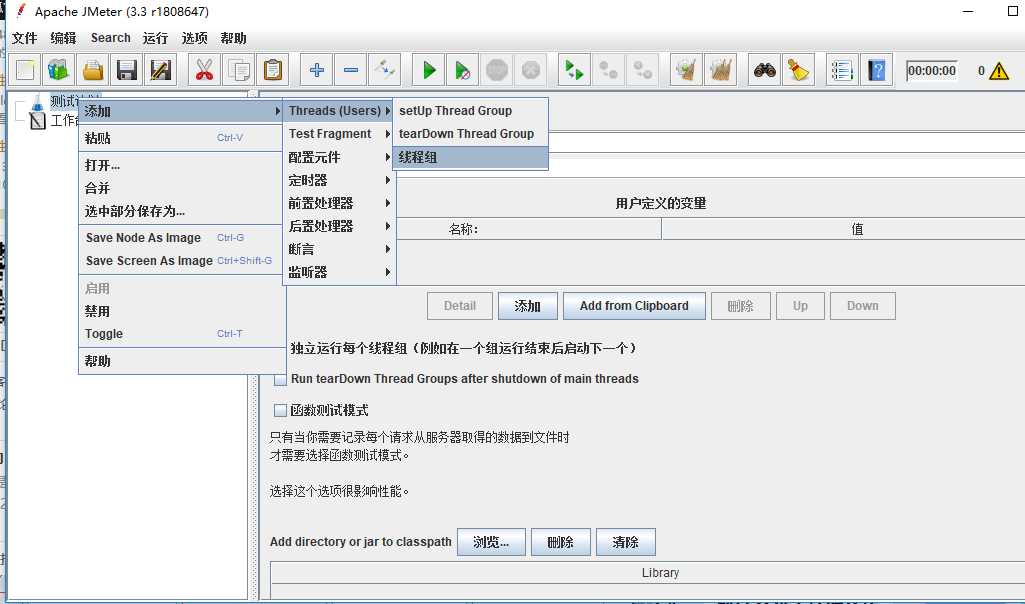Select 线程组 in the submenu

click(470, 158)
